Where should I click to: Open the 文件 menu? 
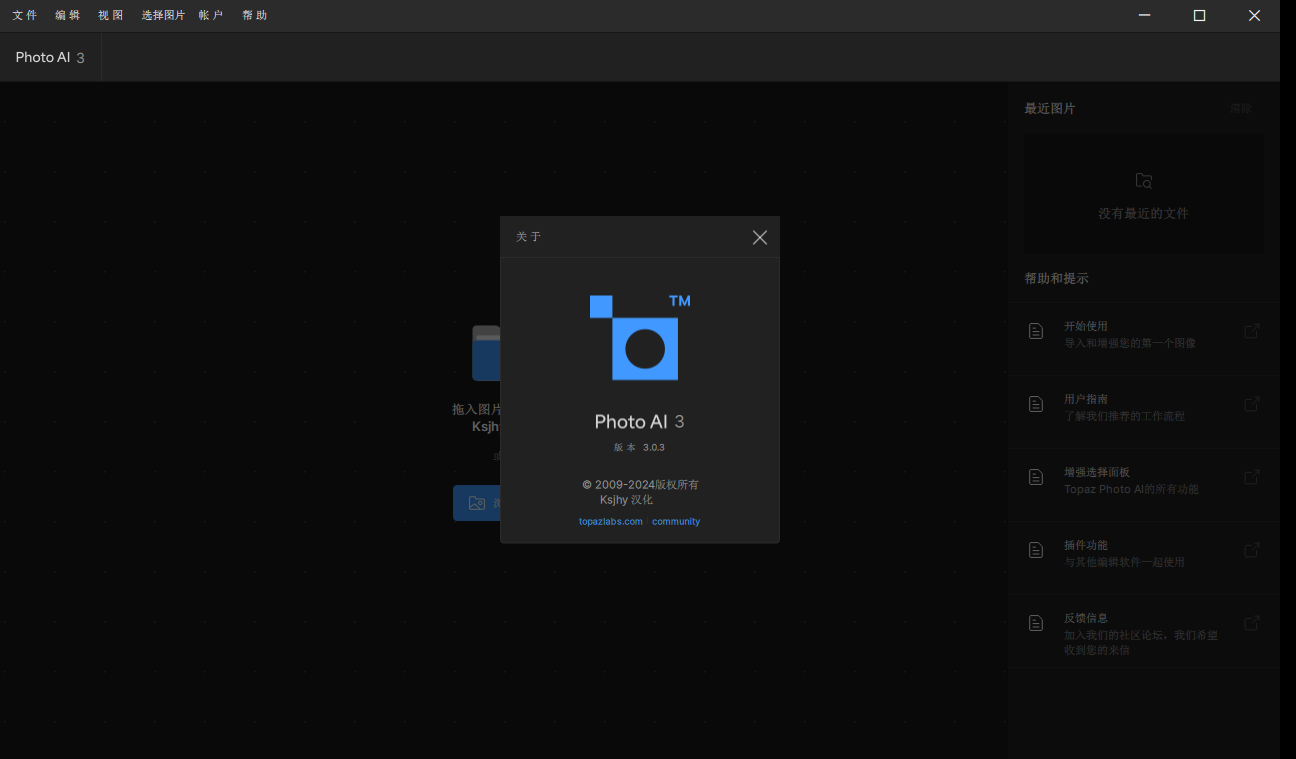pos(25,15)
